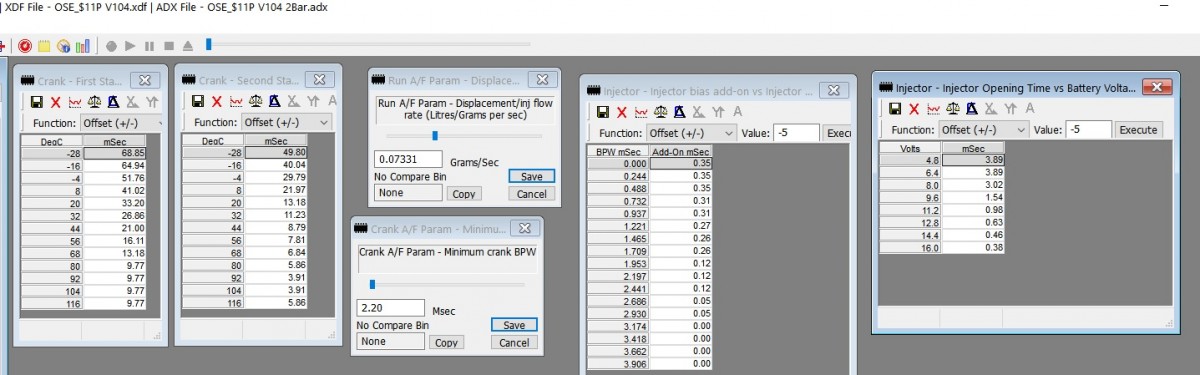Image resolution: width=1200 pixels, height=375 pixels.
Task: Save the Crank First Stage table via disk icon
Action: (36, 102)
